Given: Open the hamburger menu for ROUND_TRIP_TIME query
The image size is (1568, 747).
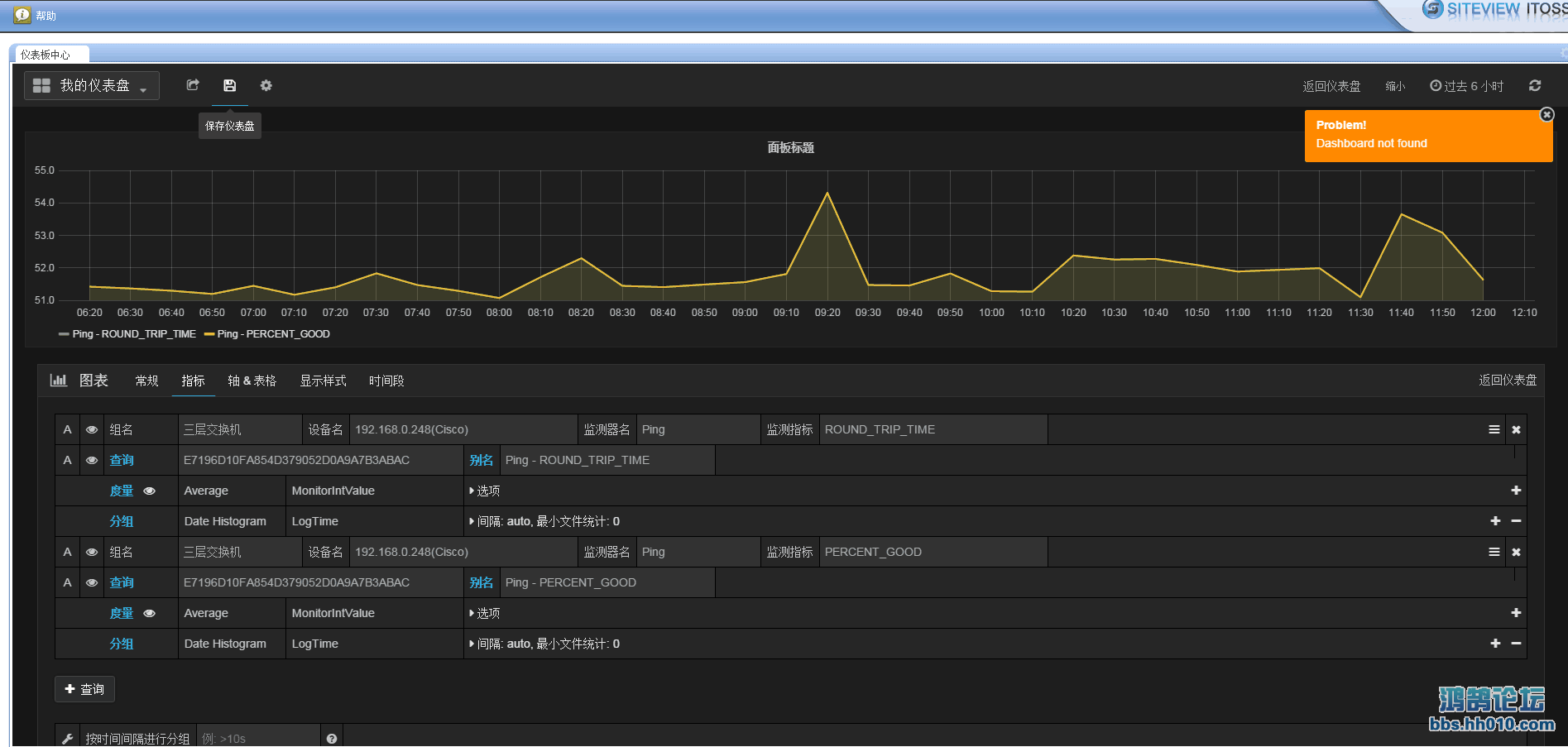Looking at the screenshot, I should click(1494, 429).
